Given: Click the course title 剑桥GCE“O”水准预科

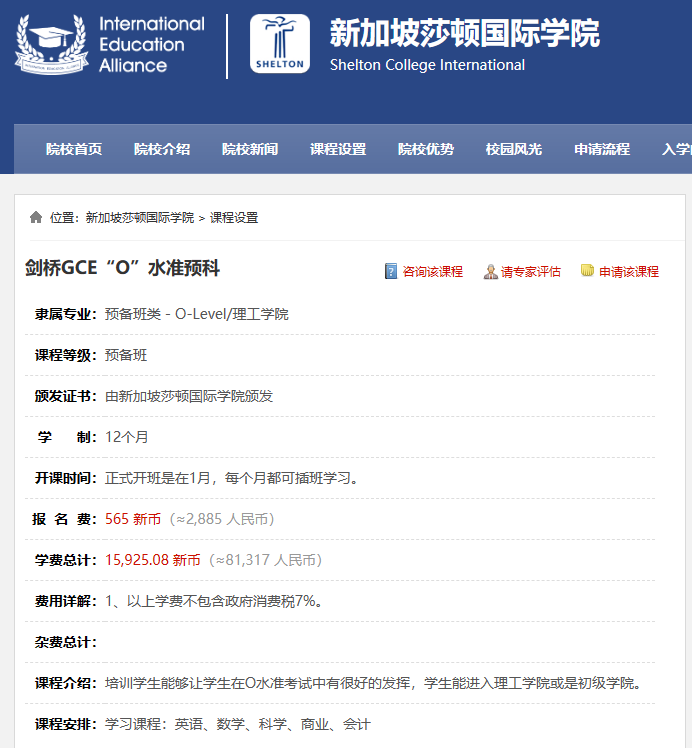Looking at the screenshot, I should (x=123, y=268).
